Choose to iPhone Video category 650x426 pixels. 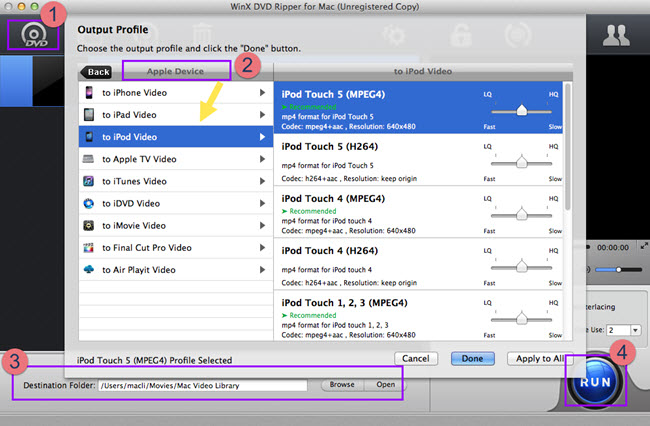[x=176, y=92]
